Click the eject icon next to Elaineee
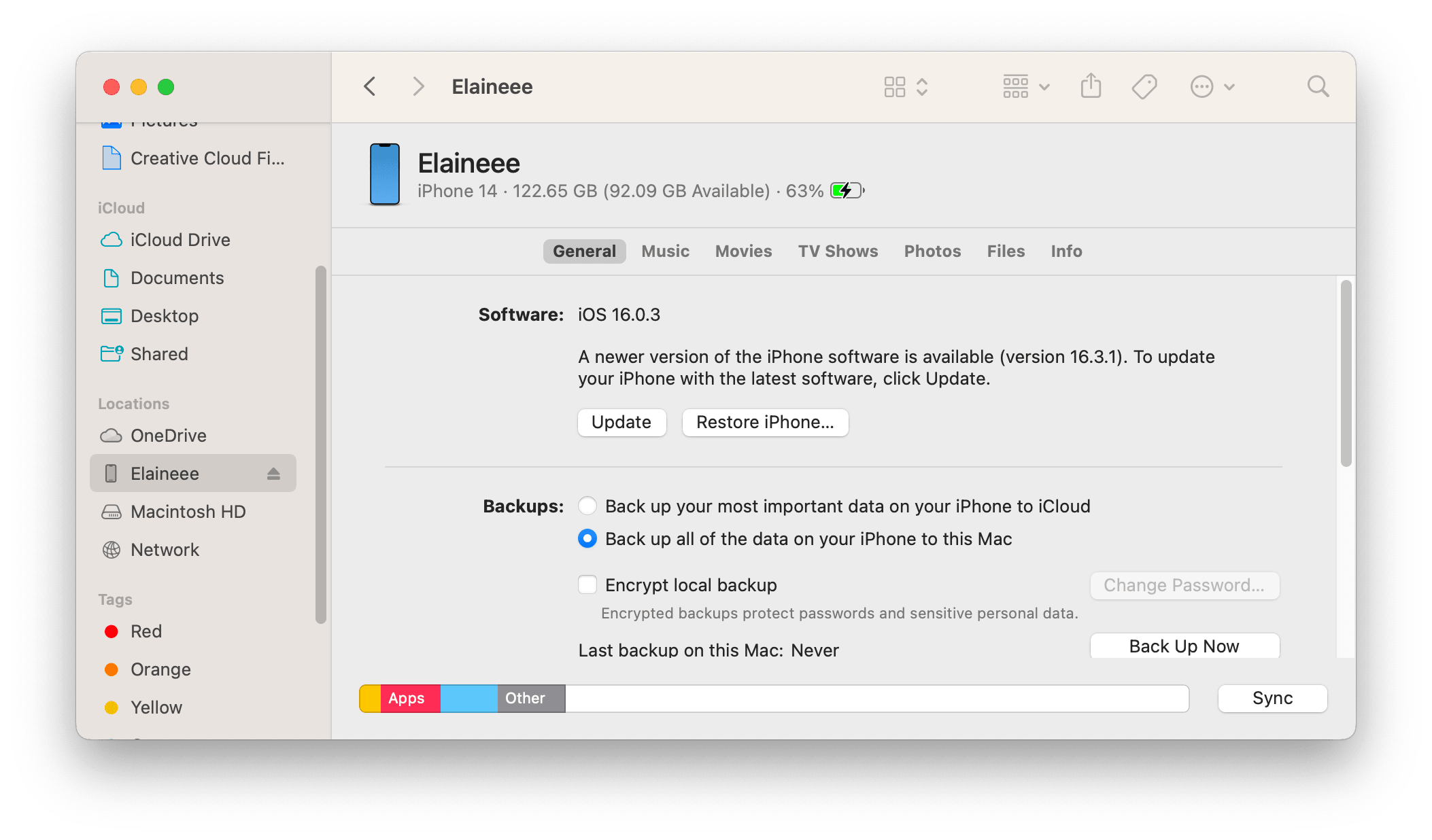 [x=273, y=474]
